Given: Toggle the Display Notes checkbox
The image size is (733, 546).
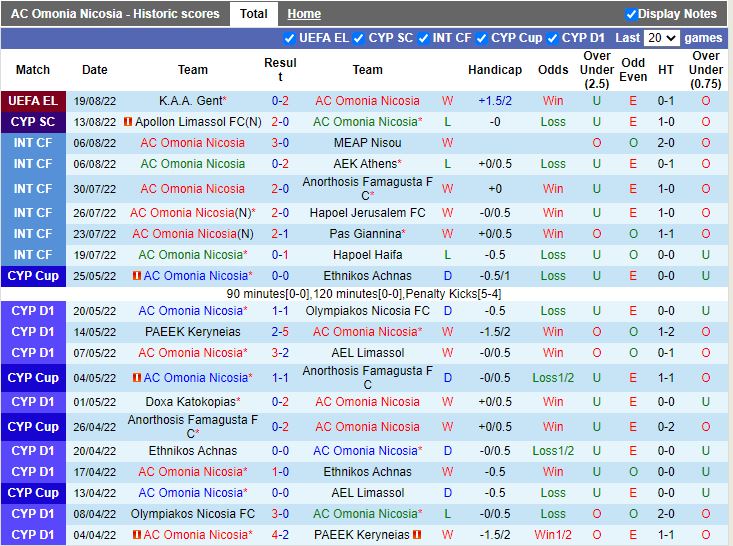Looking at the screenshot, I should point(631,14).
